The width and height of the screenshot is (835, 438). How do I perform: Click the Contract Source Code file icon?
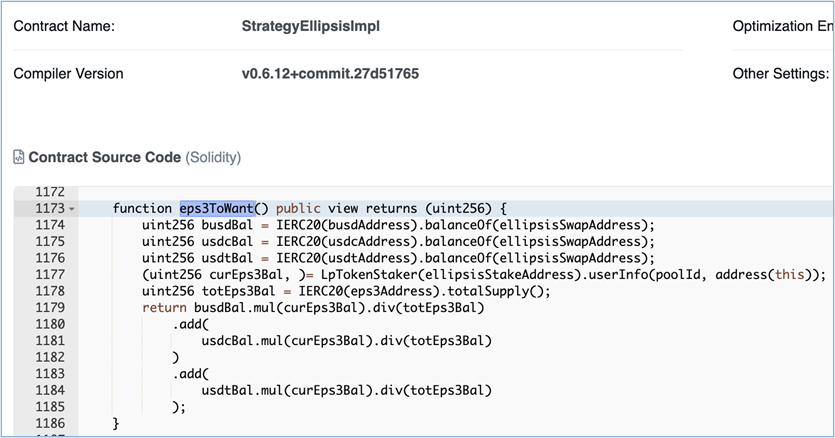click(x=18, y=158)
